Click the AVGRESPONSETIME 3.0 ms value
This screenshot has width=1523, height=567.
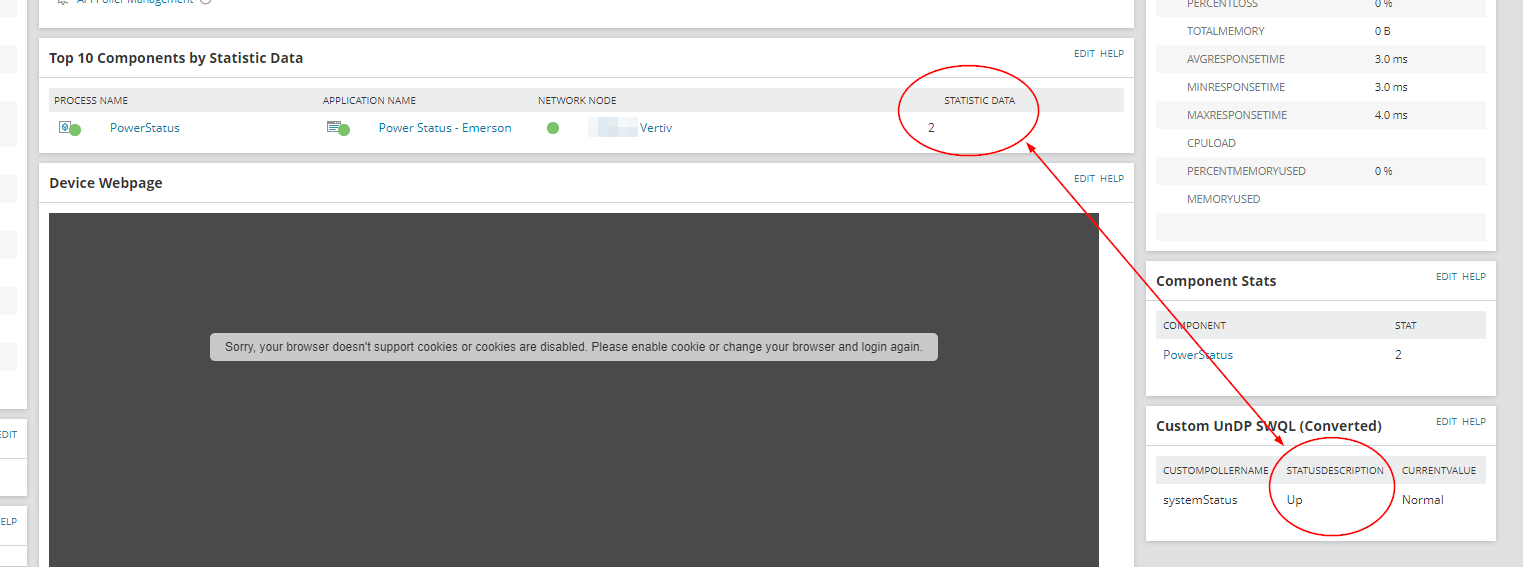[x=1391, y=60]
